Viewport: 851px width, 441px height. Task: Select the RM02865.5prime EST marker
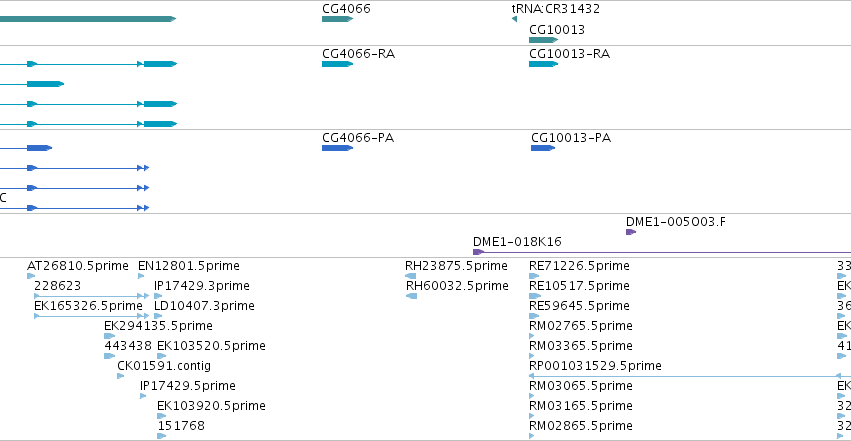pyautogui.click(x=532, y=436)
